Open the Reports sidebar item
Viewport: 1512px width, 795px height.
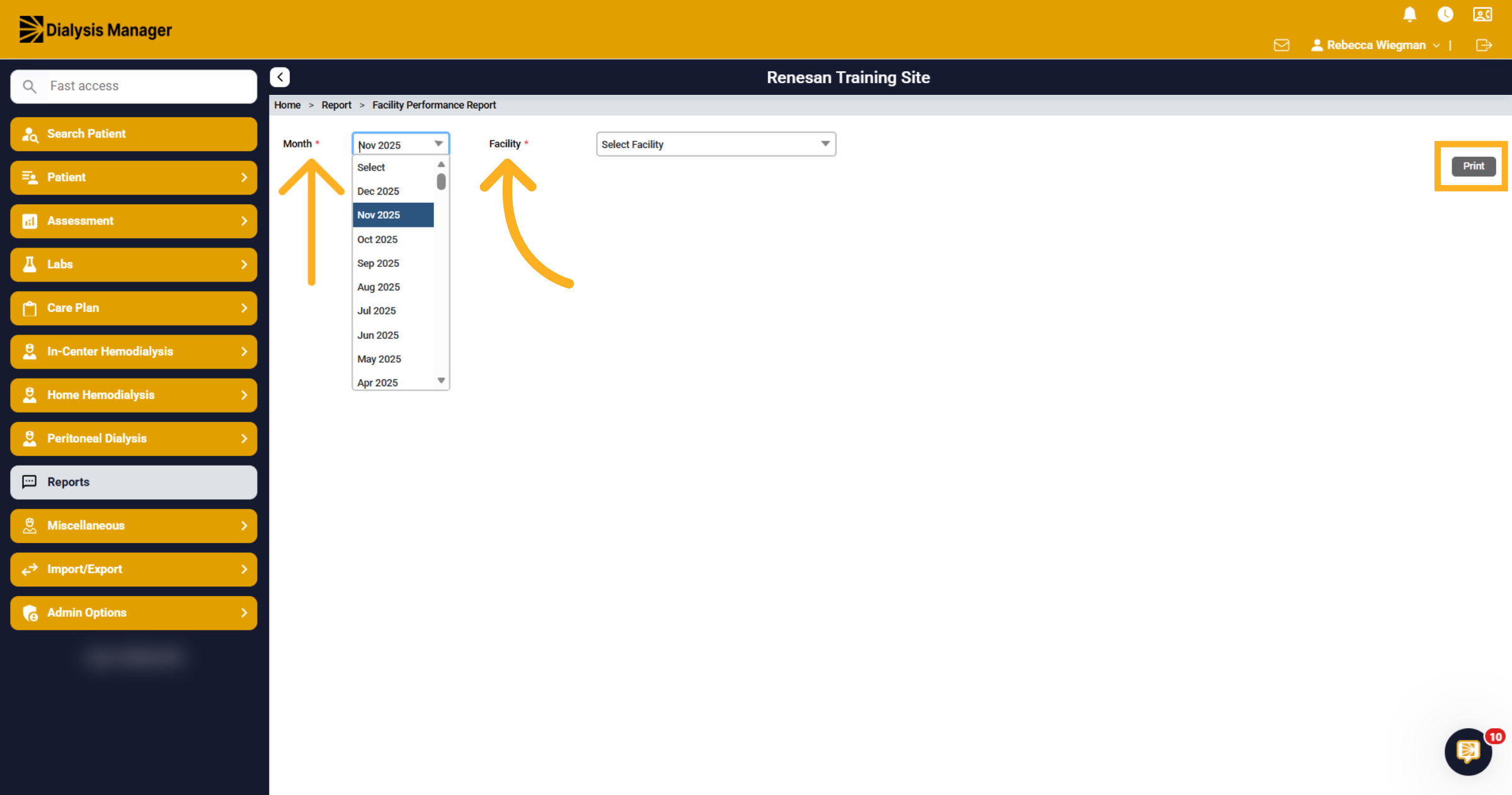point(134,482)
